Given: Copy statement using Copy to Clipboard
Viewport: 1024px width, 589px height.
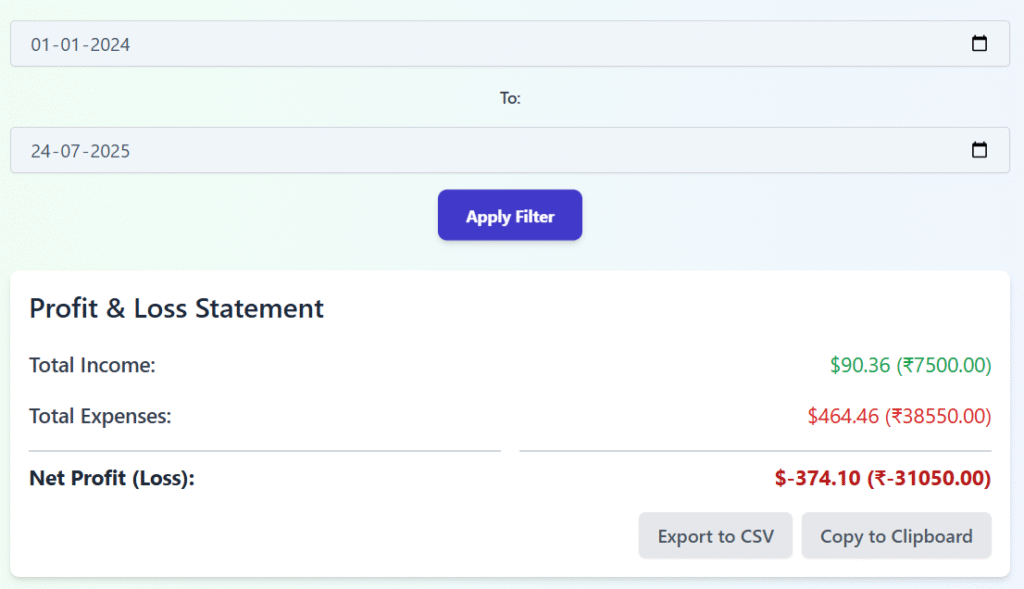Looking at the screenshot, I should click(896, 536).
